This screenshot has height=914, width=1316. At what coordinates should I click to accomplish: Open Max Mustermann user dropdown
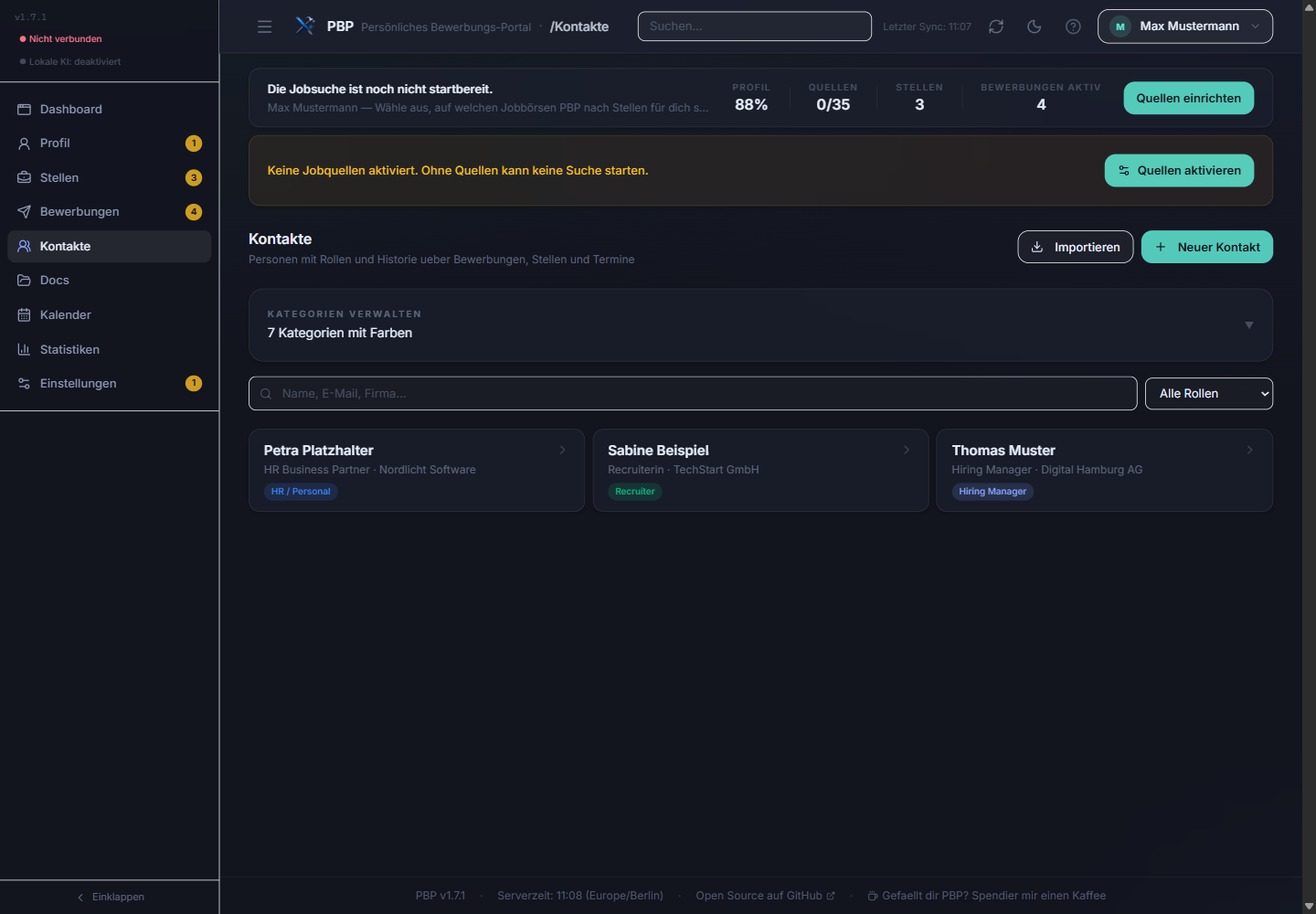[x=1185, y=27]
